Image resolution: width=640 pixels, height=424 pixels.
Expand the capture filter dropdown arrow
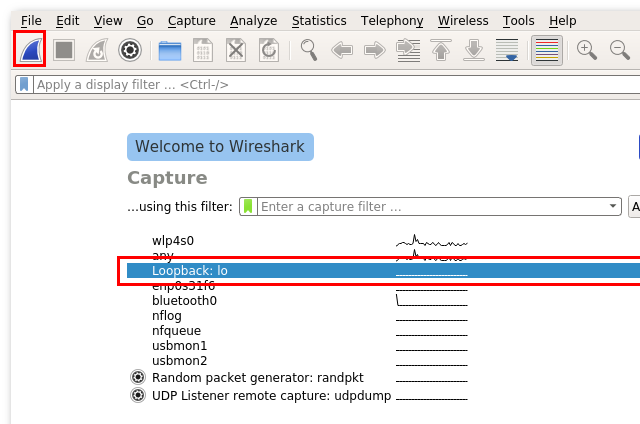tap(613, 207)
